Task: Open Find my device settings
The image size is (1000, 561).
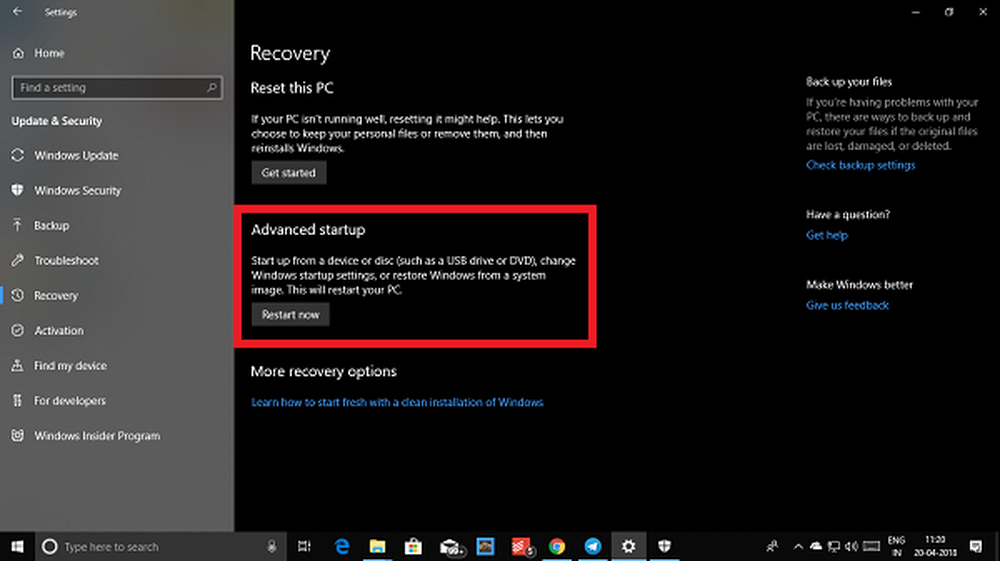Action: click(x=70, y=366)
